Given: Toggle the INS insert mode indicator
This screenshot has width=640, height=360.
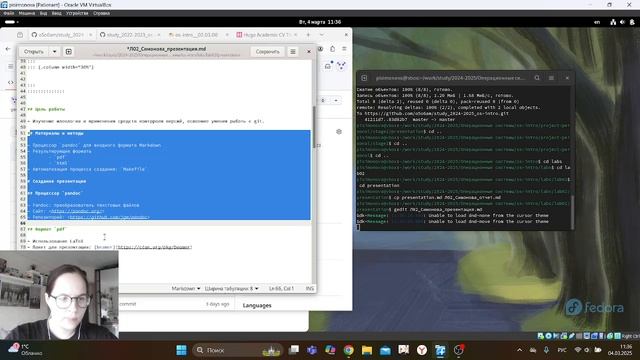Looking at the screenshot, I should (310, 289).
